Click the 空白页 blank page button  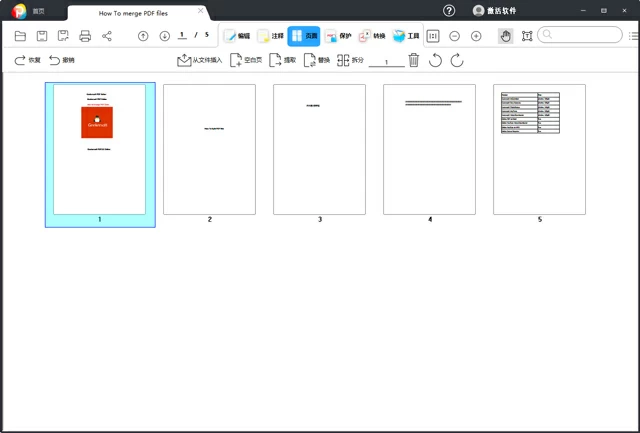tap(246, 61)
